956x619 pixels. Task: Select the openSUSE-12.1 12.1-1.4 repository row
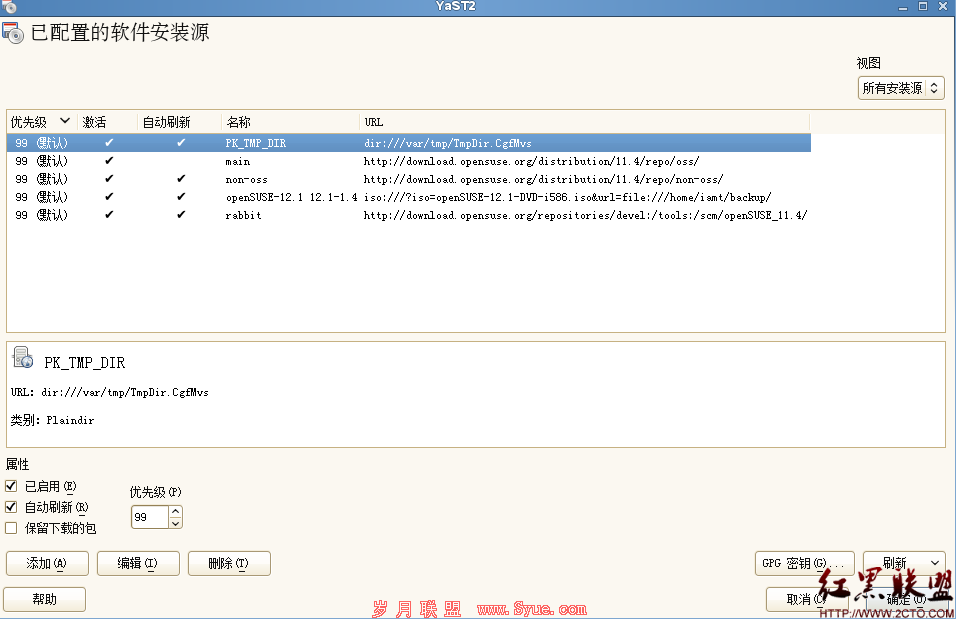tap(408, 196)
